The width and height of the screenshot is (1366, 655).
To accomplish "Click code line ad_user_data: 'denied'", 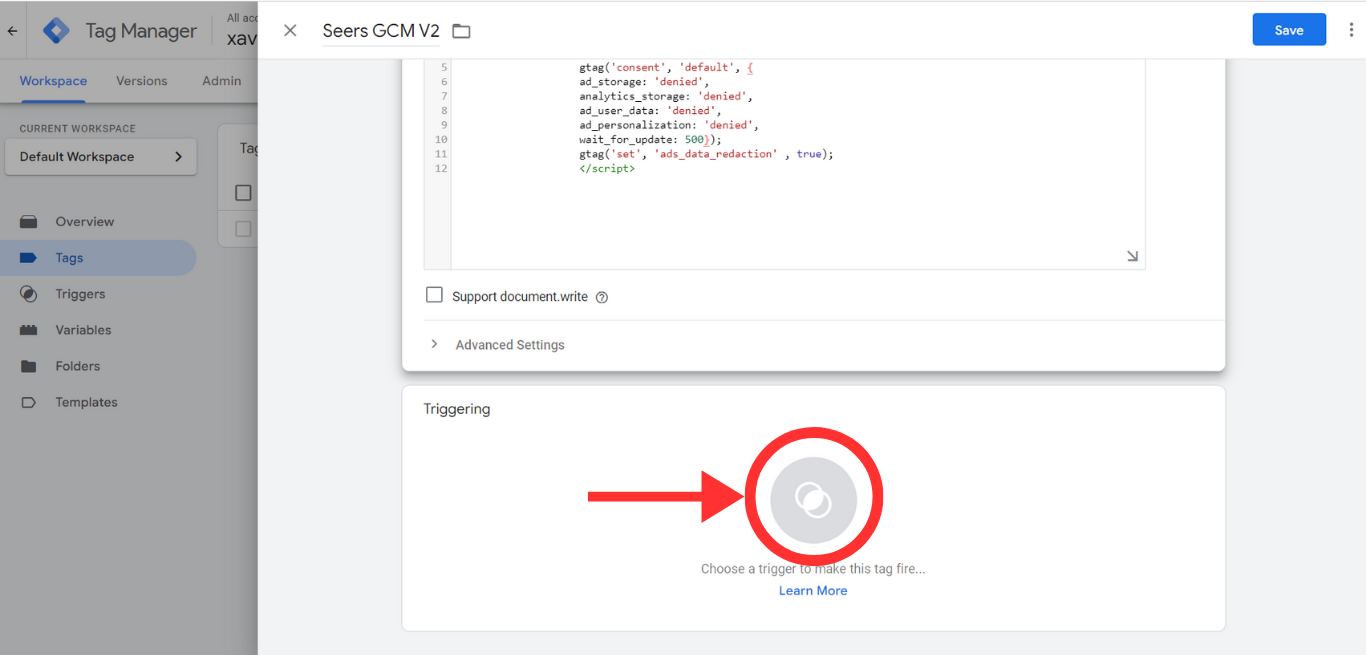I will (650, 111).
